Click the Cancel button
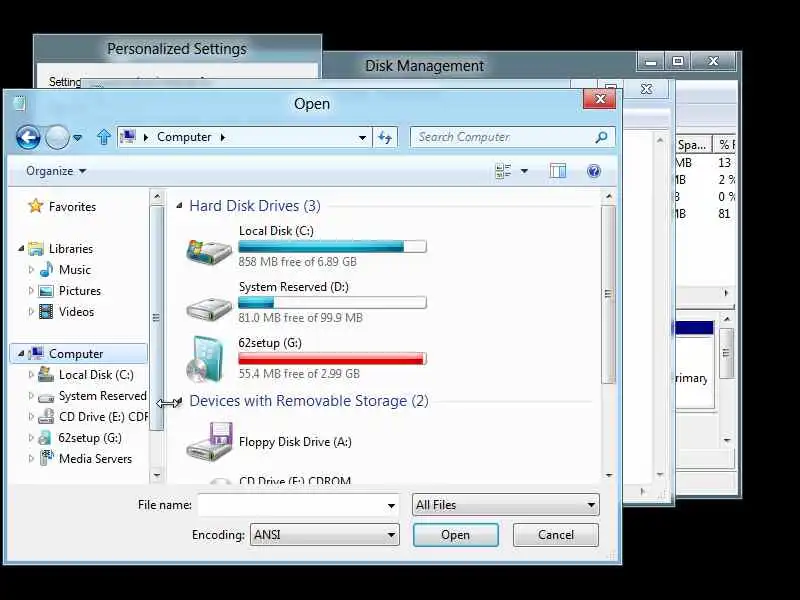This screenshot has width=800, height=600. click(556, 535)
